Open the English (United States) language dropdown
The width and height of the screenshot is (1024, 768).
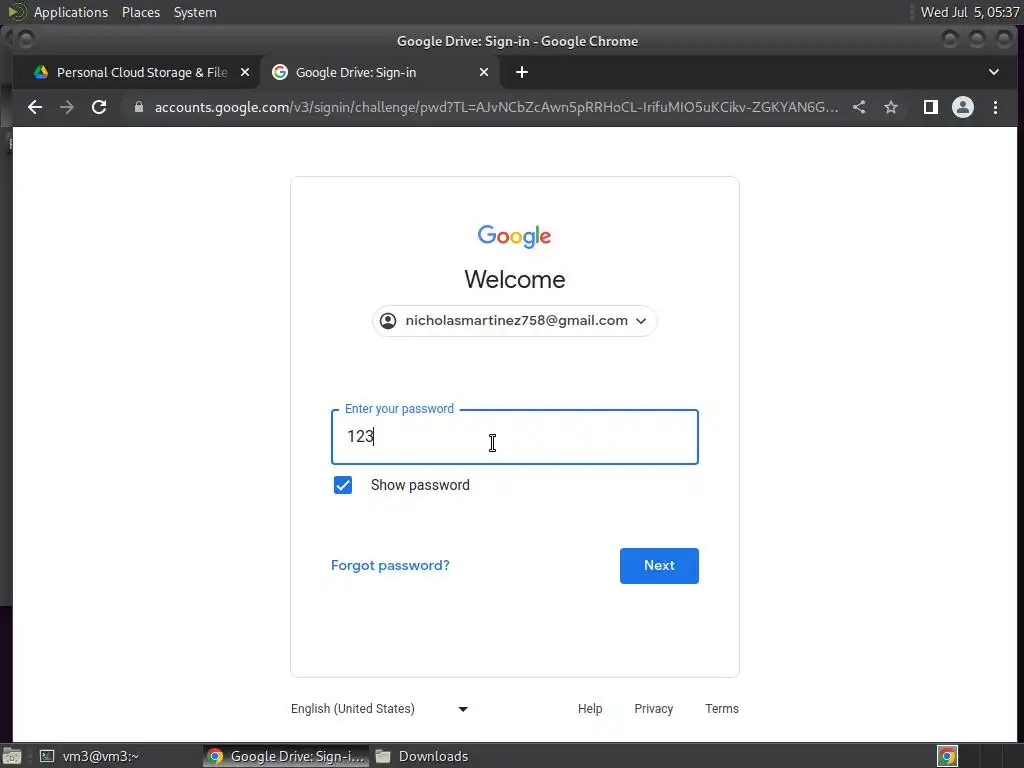(379, 709)
